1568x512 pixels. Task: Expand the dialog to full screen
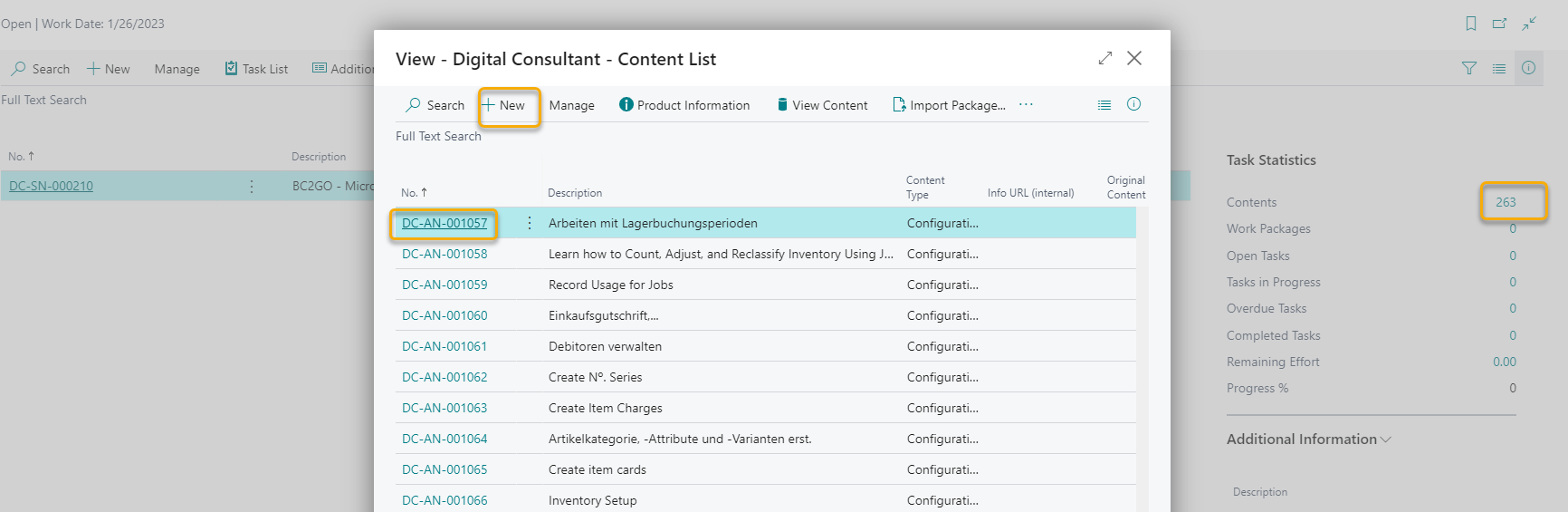pos(1104,58)
